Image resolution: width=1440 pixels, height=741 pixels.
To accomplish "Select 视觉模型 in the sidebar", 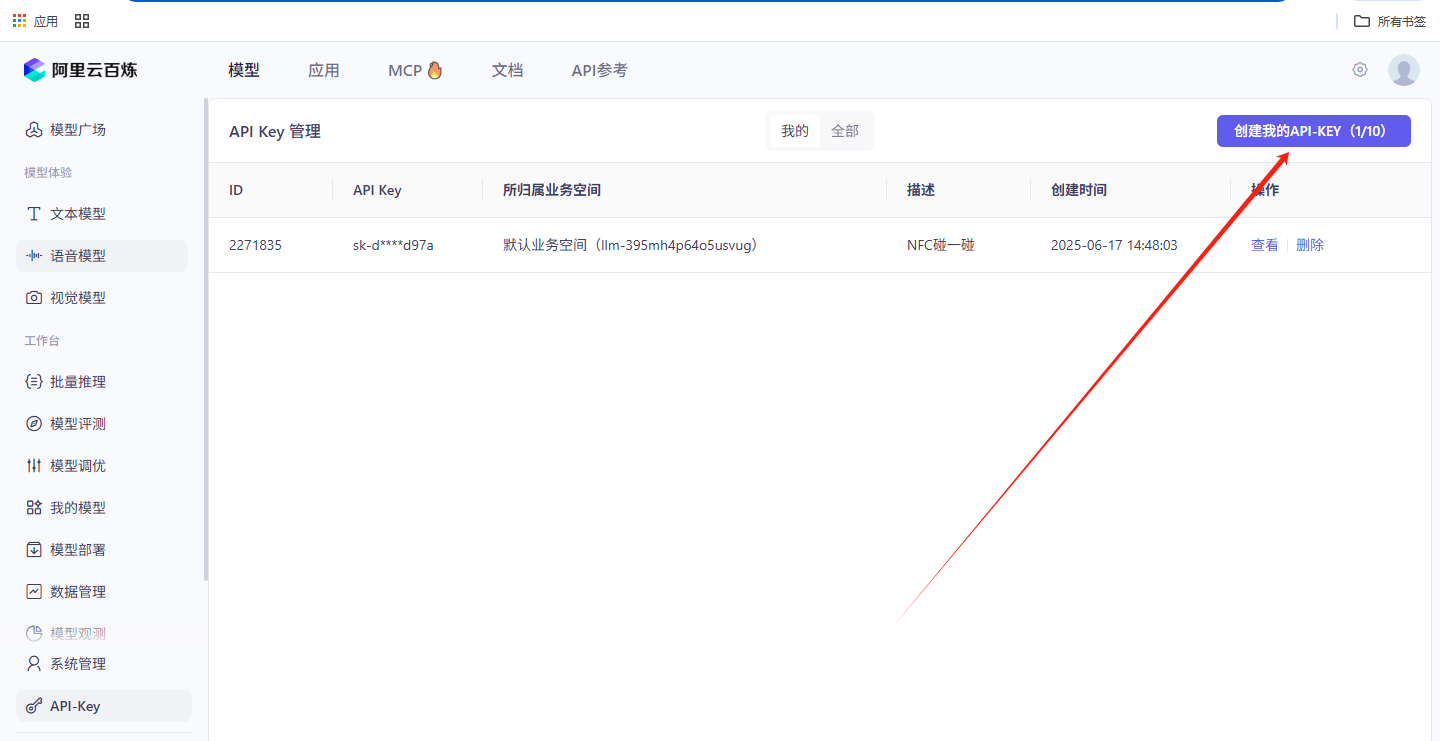I will (x=102, y=298).
